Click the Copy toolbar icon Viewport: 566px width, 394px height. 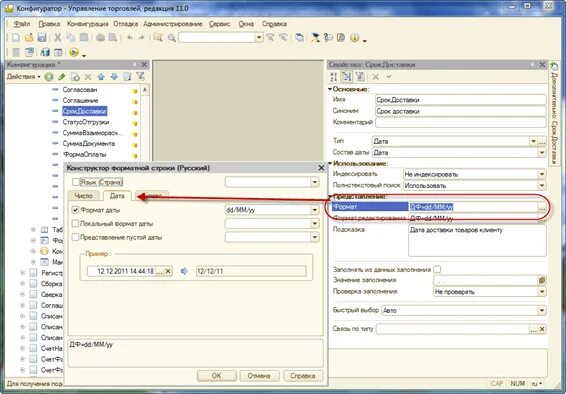click(71, 38)
